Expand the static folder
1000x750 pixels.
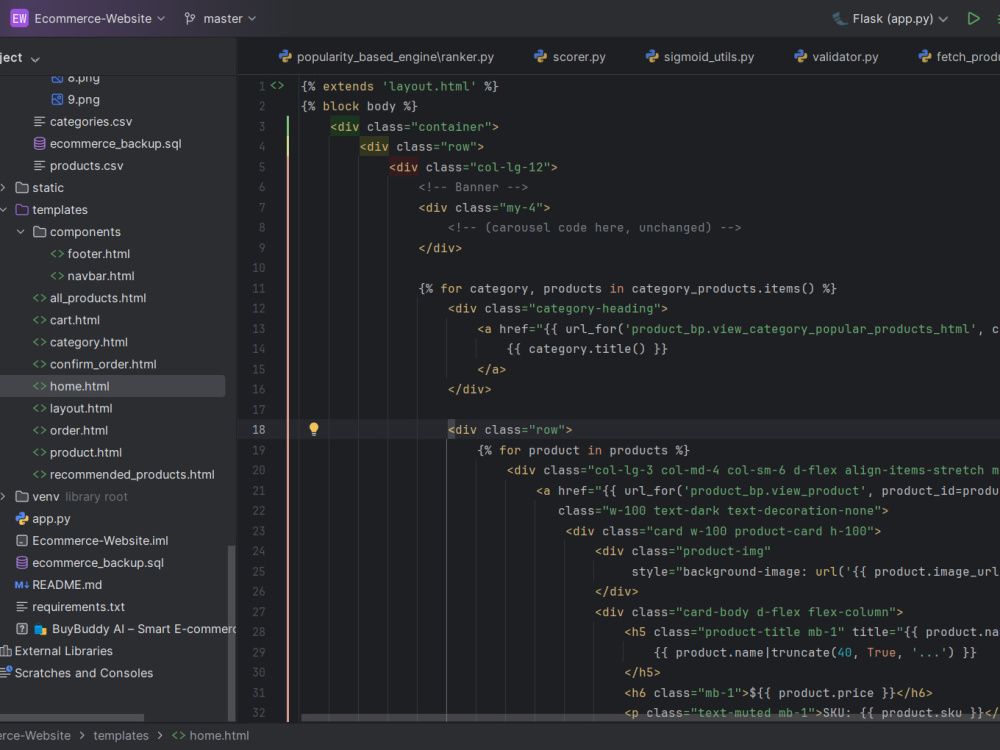tap(4, 188)
